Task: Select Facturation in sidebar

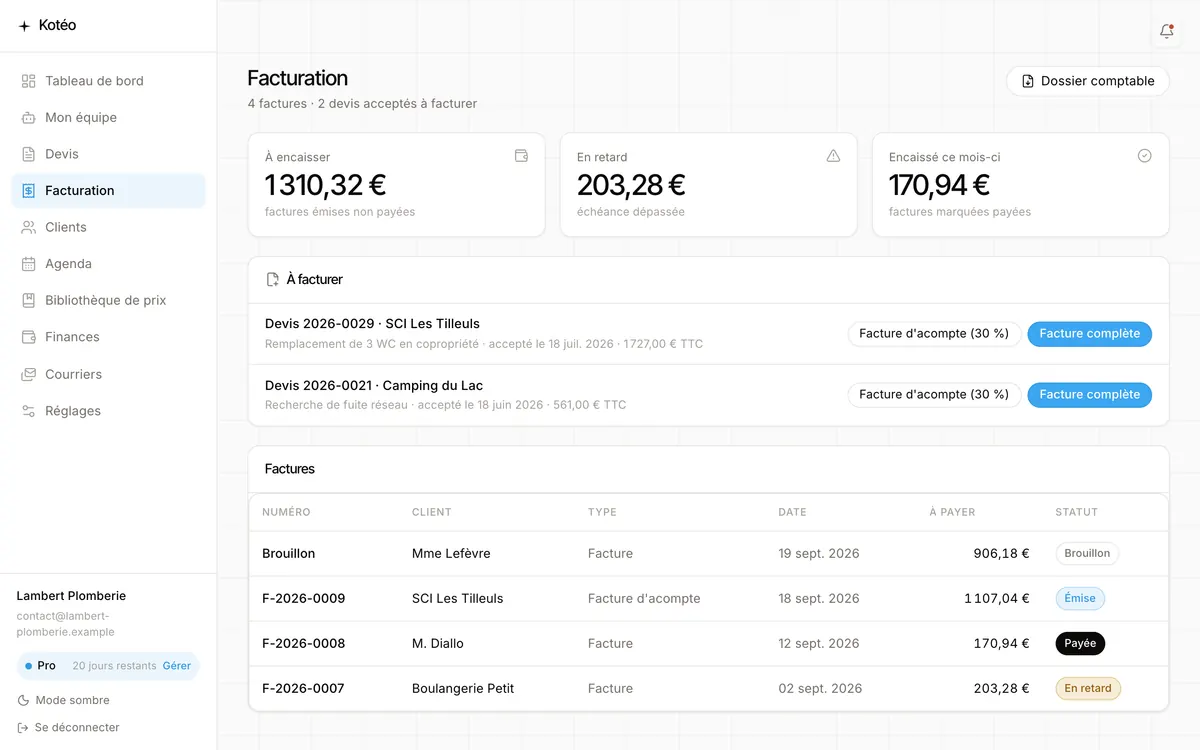Action: tap(108, 191)
